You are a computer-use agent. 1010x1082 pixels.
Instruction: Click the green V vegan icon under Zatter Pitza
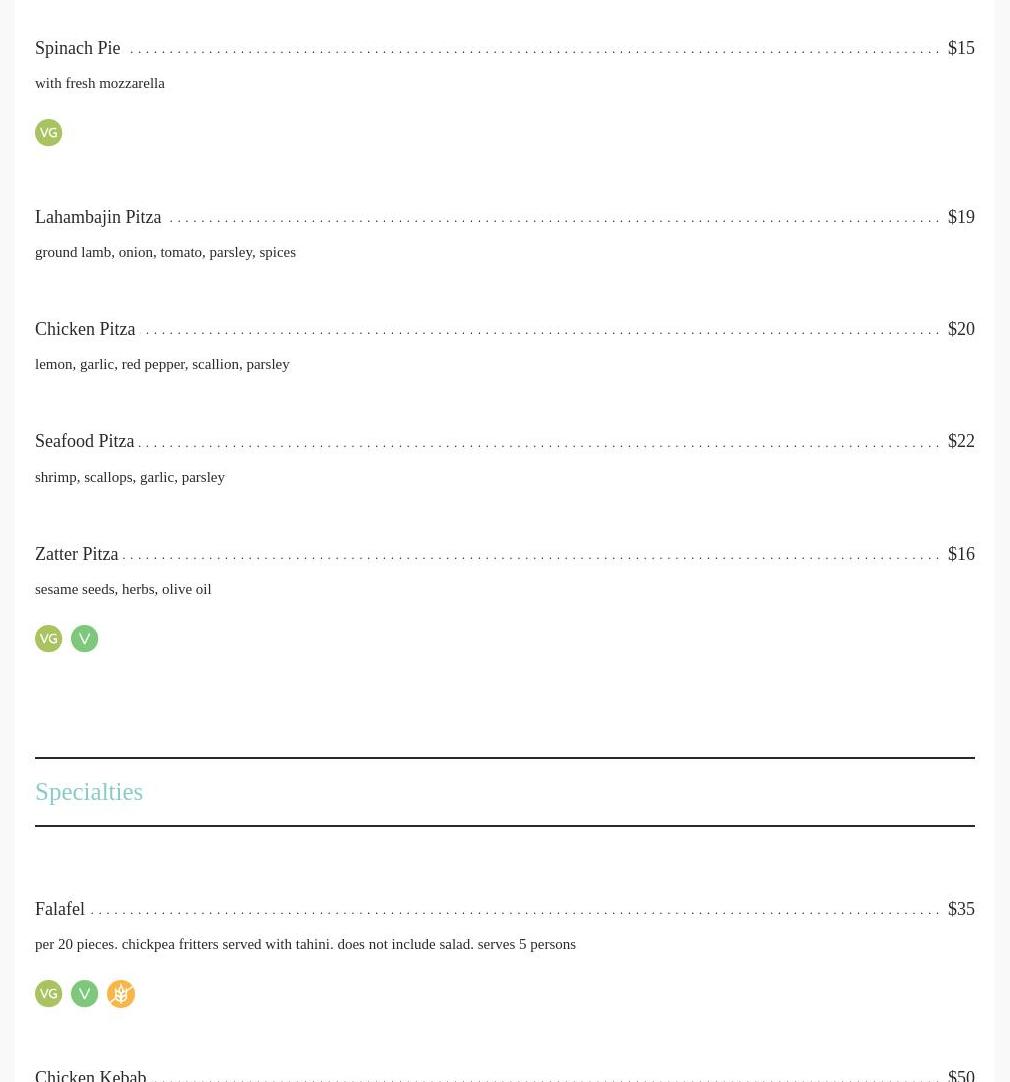[x=84, y=638]
